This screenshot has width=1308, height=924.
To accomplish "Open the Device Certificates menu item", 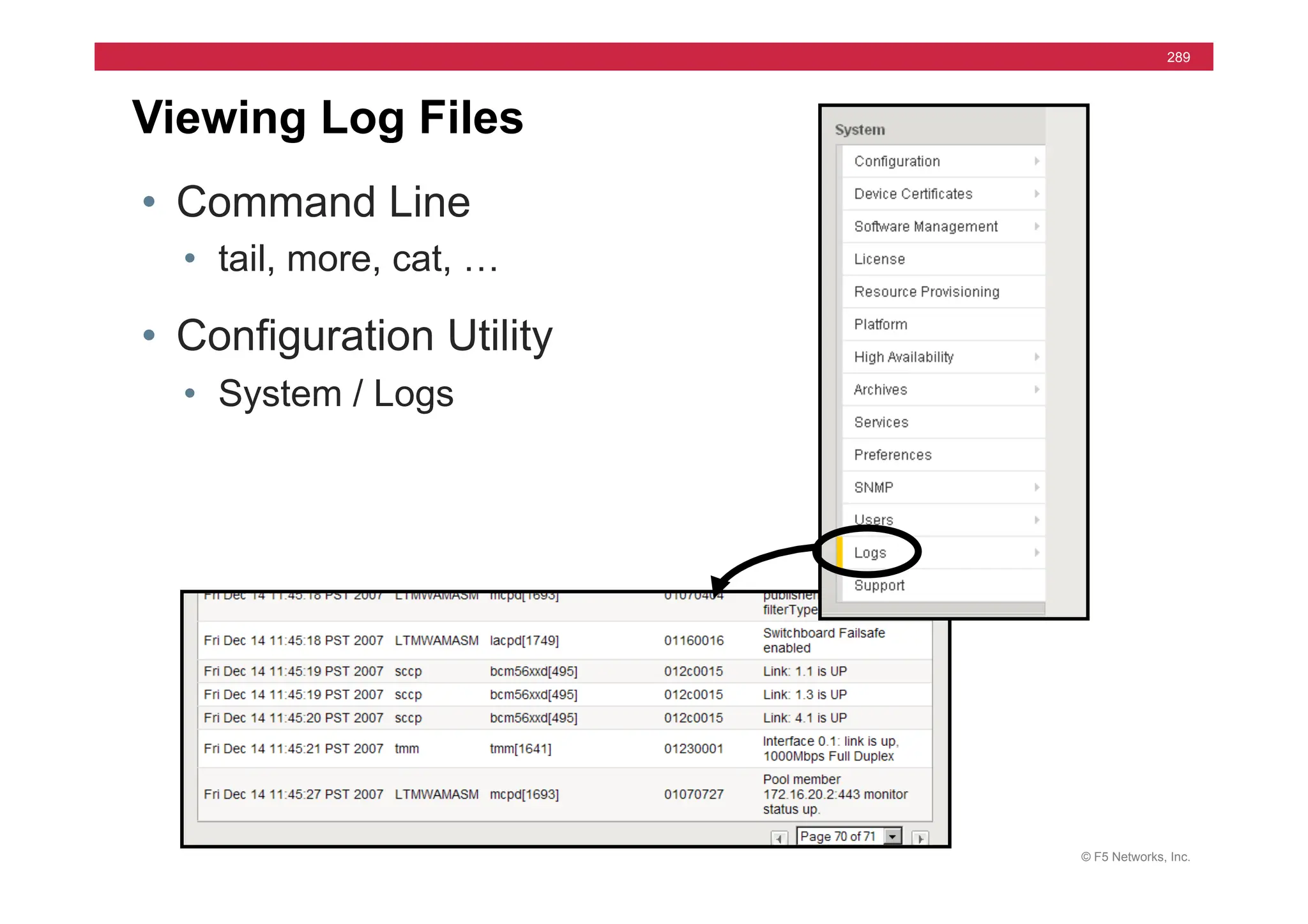I will pyautogui.click(x=943, y=194).
